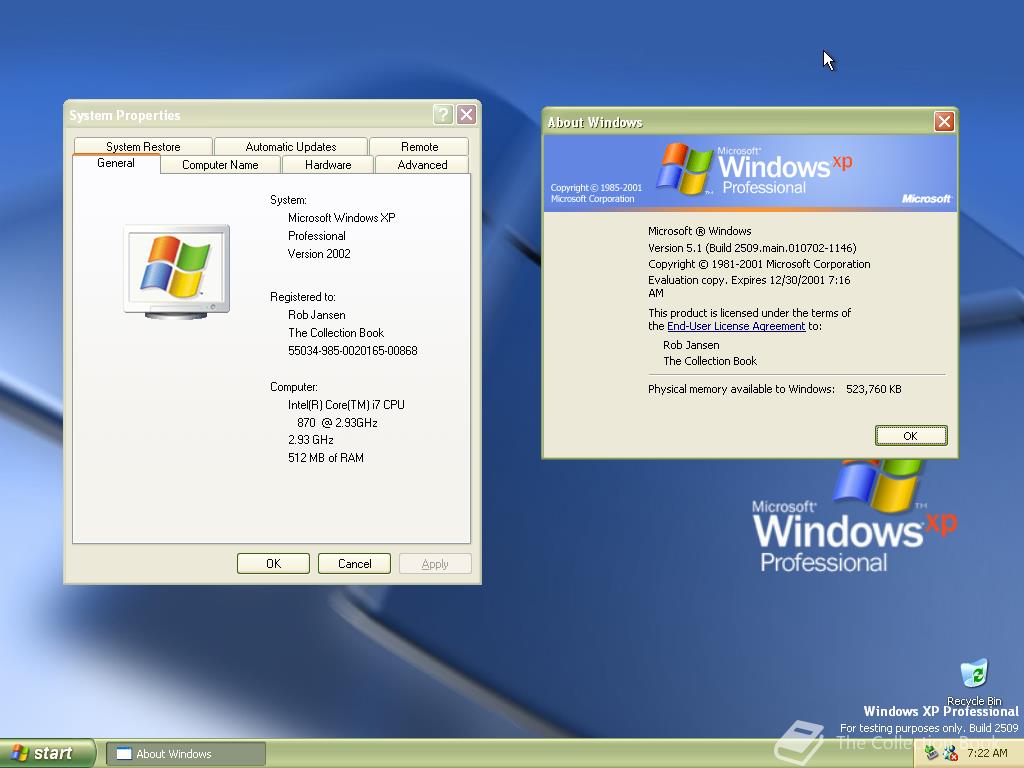This screenshot has width=1024, height=768.
Task: Click the Windows monitor logo in System Properties
Action: (177, 272)
